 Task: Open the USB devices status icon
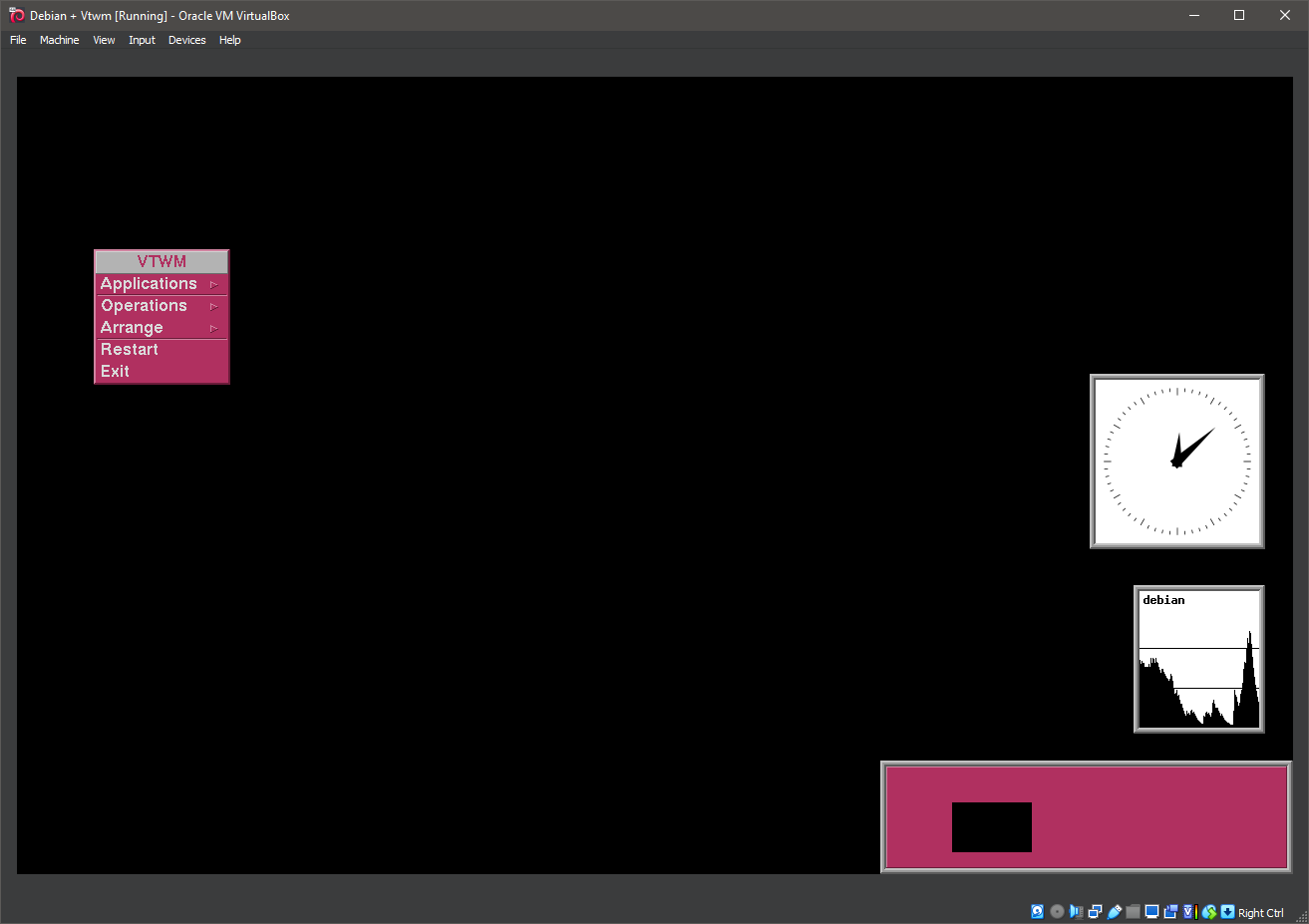click(1115, 911)
